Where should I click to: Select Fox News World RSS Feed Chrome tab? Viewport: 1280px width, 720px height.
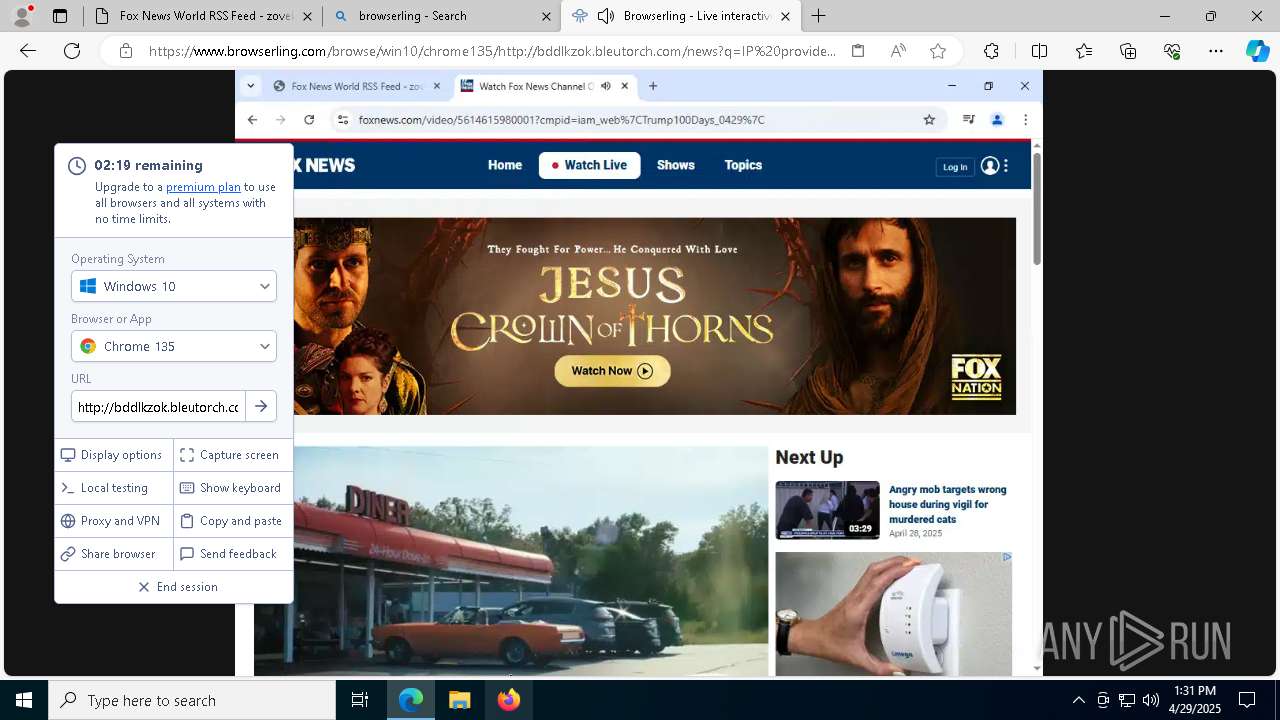coord(357,86)
